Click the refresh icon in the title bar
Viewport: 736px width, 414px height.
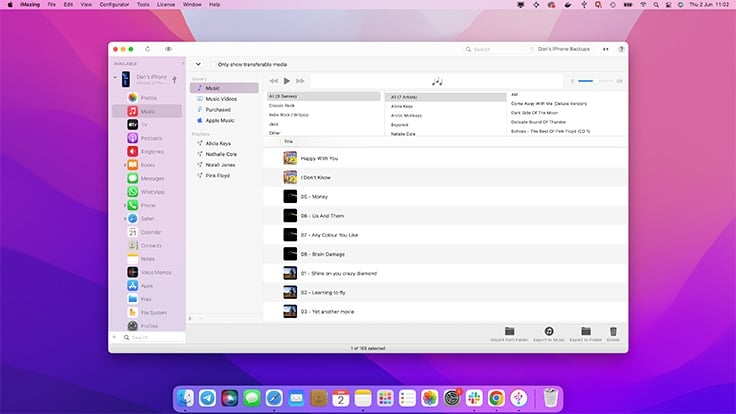tap(147, 49)
